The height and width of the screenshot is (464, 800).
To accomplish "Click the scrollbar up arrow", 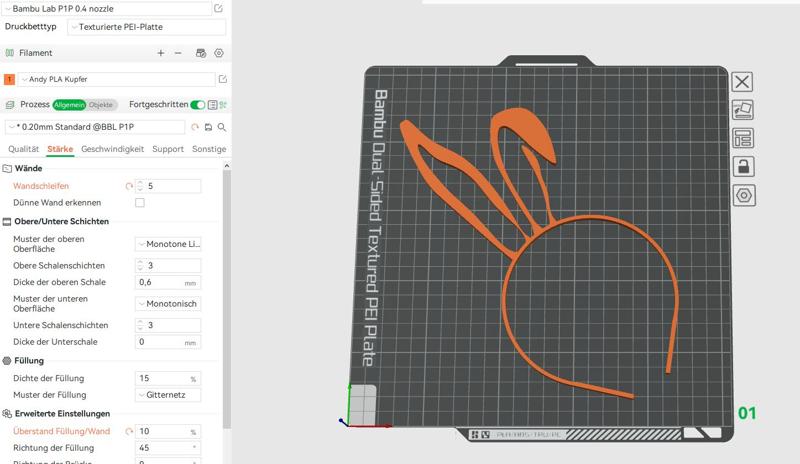I will click(x=227, y=166).
